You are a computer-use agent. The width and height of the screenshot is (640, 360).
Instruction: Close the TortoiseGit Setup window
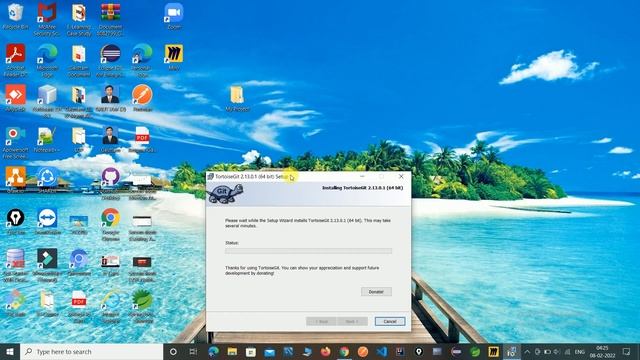pyautogui.click(x=401, y=176)
